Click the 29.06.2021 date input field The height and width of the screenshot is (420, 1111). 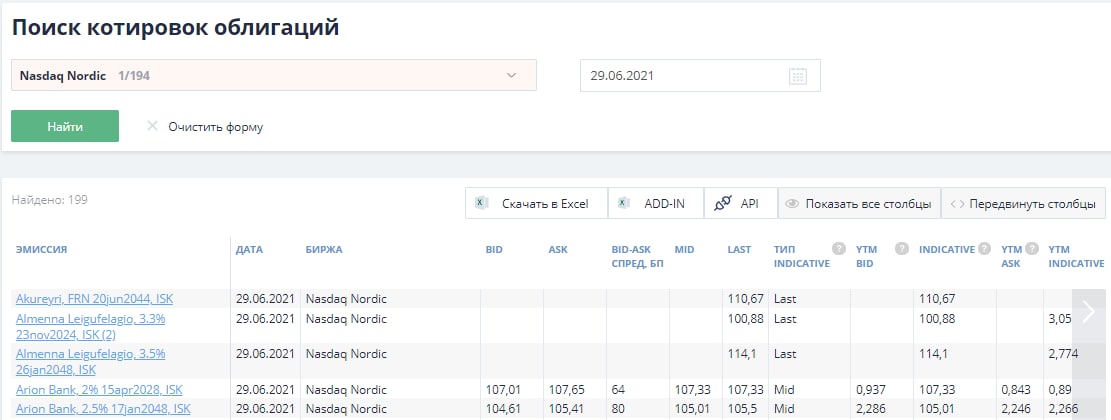pos(700,75)
